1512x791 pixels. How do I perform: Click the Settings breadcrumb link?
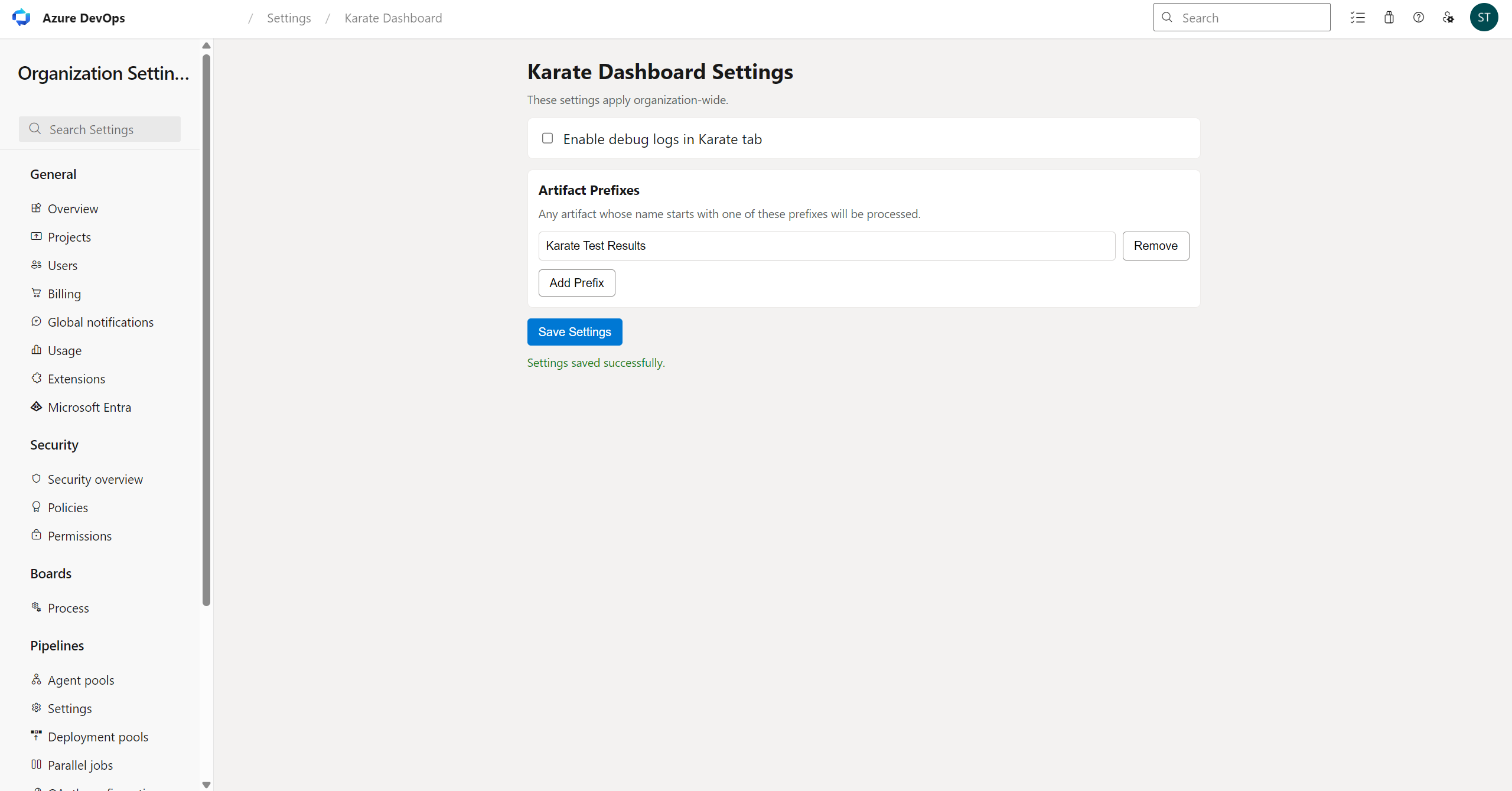pyautogui.click(x=289, y=18)
